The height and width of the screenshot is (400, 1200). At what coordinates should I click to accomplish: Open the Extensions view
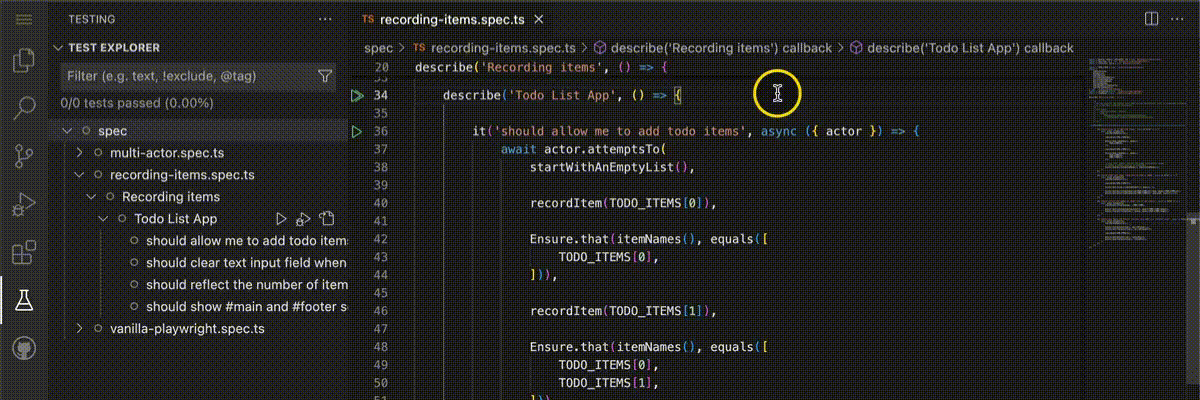[x=22, y=253]
